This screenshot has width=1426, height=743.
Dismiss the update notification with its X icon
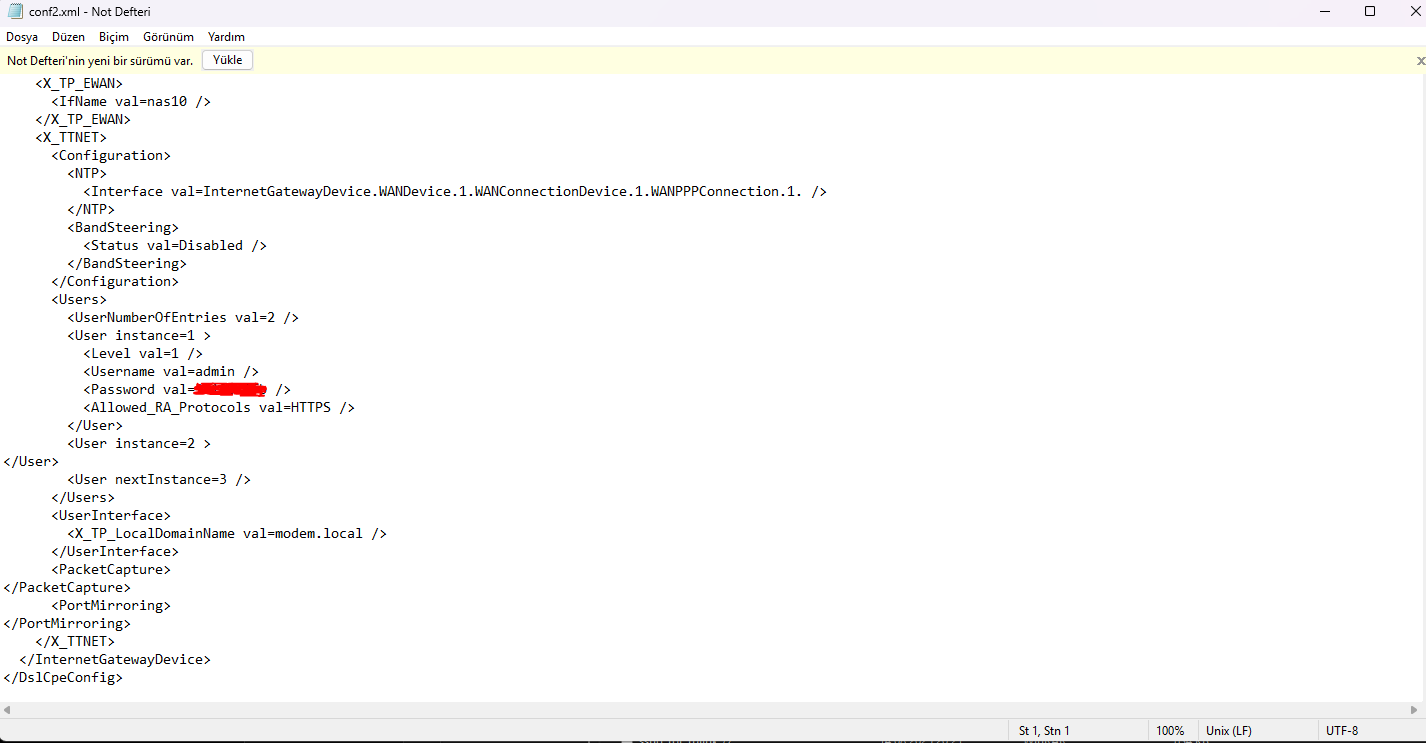point(1420,61)
